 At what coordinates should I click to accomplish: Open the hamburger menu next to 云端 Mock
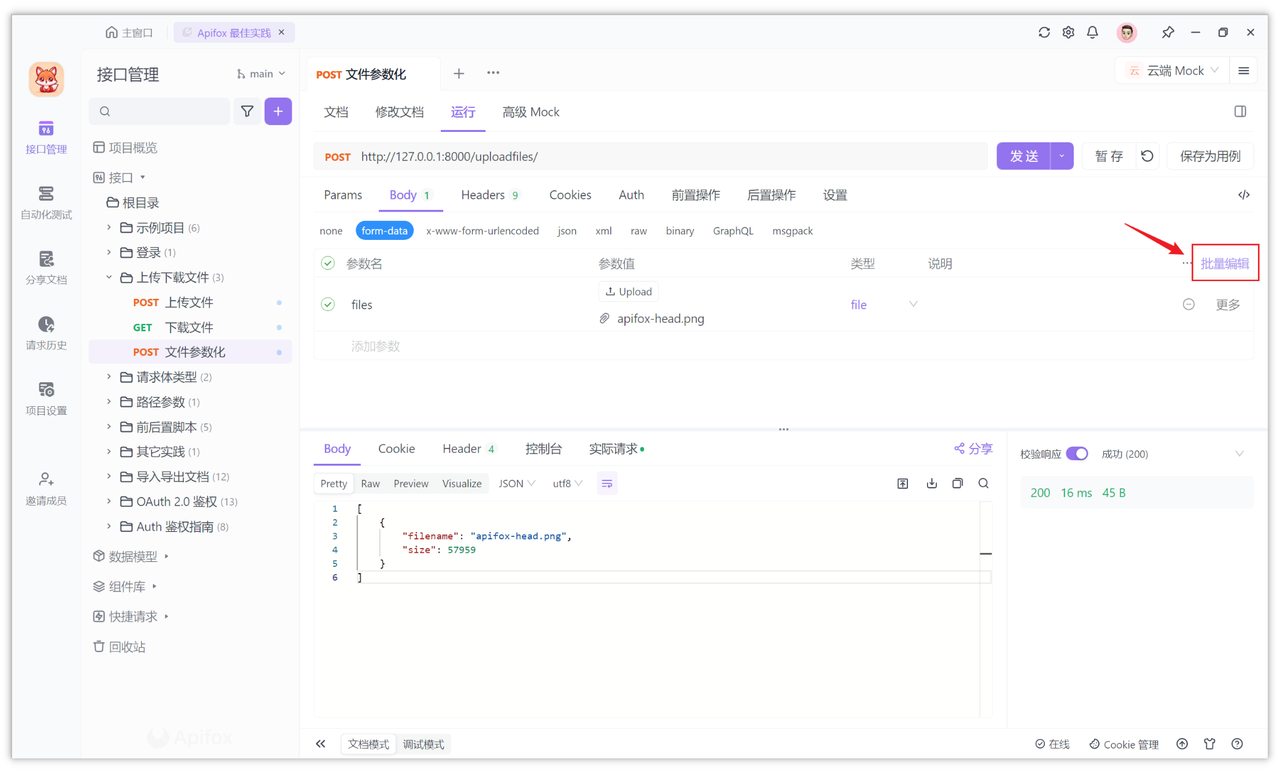[x=1244, y=71]
